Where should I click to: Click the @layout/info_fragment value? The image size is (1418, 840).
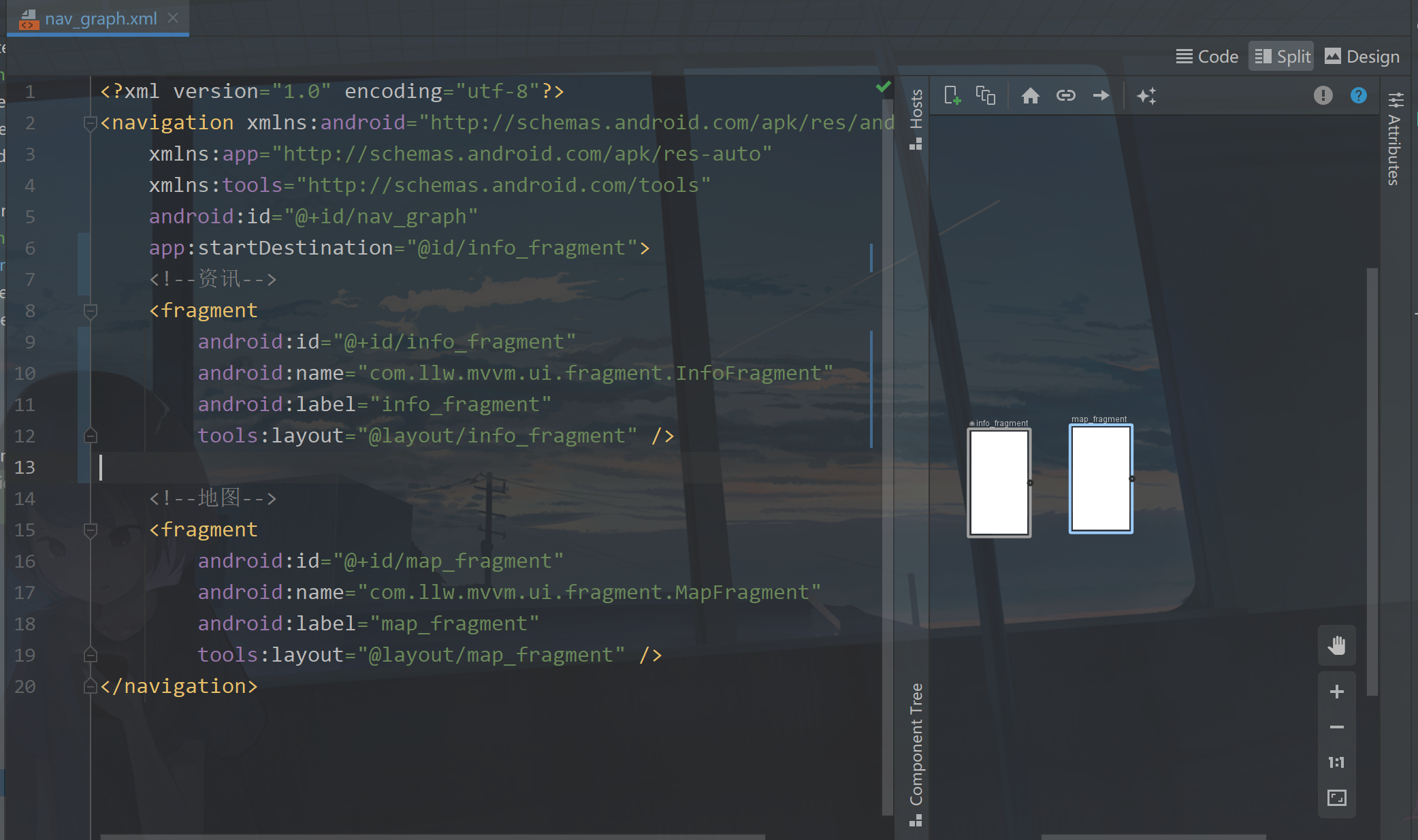tap(497, 436)
